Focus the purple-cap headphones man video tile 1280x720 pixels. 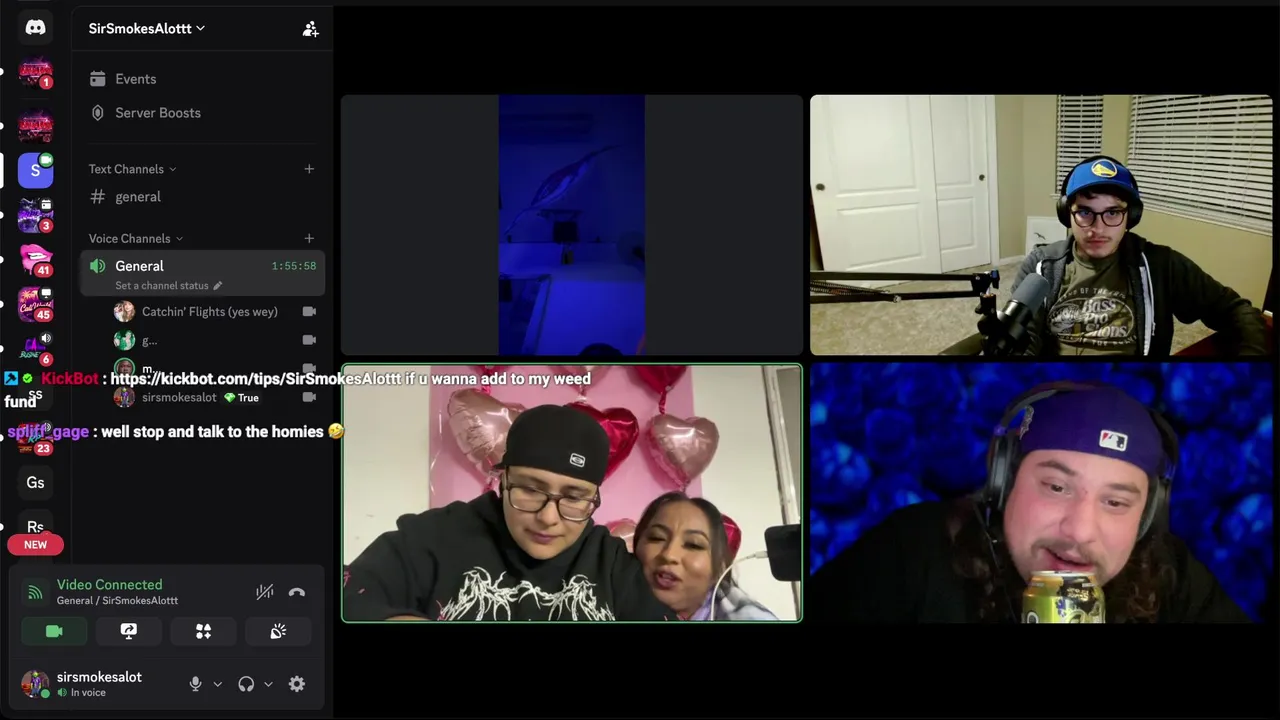pos(1040,493)
